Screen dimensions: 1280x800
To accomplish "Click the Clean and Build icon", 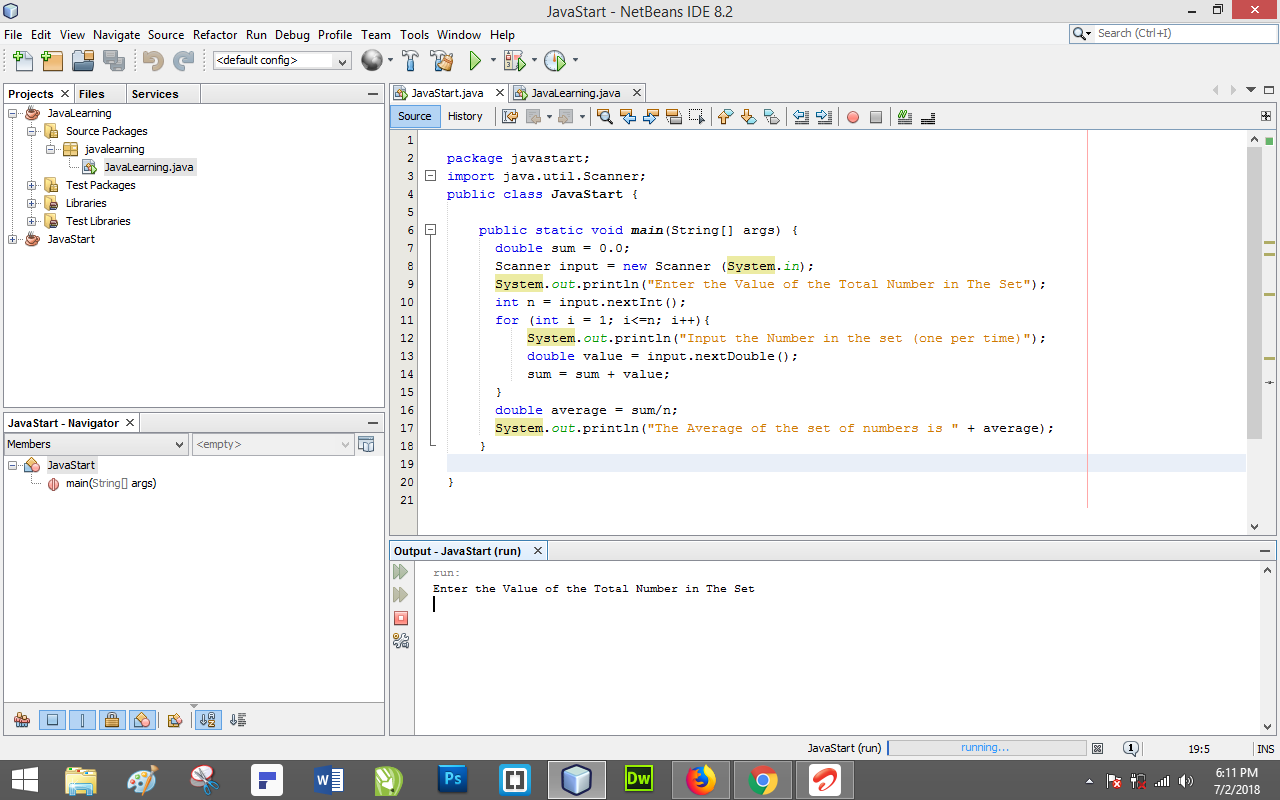I will [x=441, y=61].
